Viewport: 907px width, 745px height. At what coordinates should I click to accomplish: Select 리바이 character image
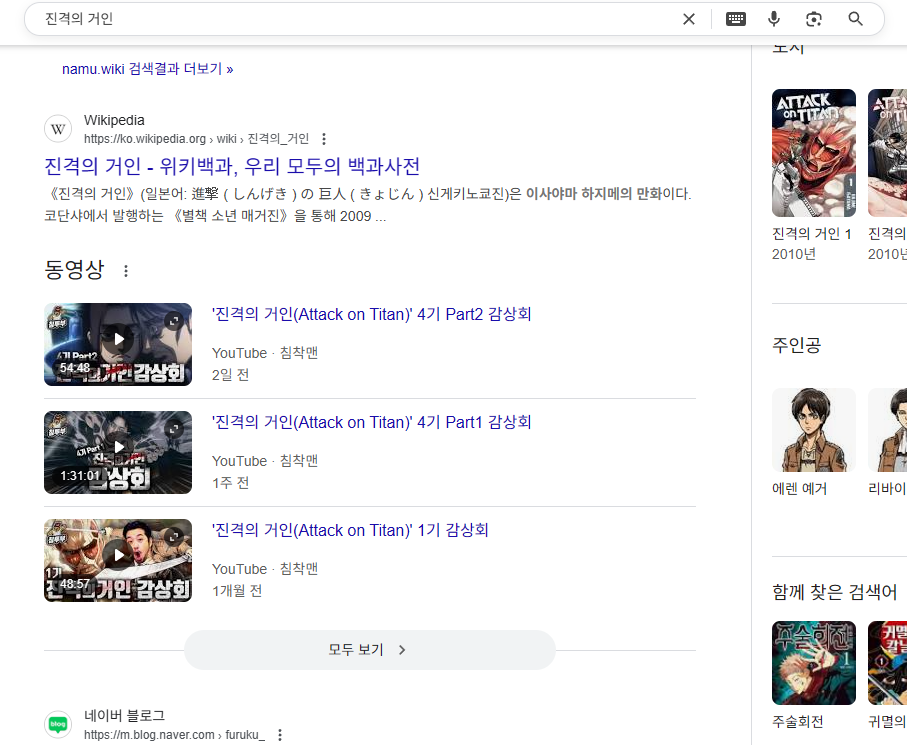887,430
